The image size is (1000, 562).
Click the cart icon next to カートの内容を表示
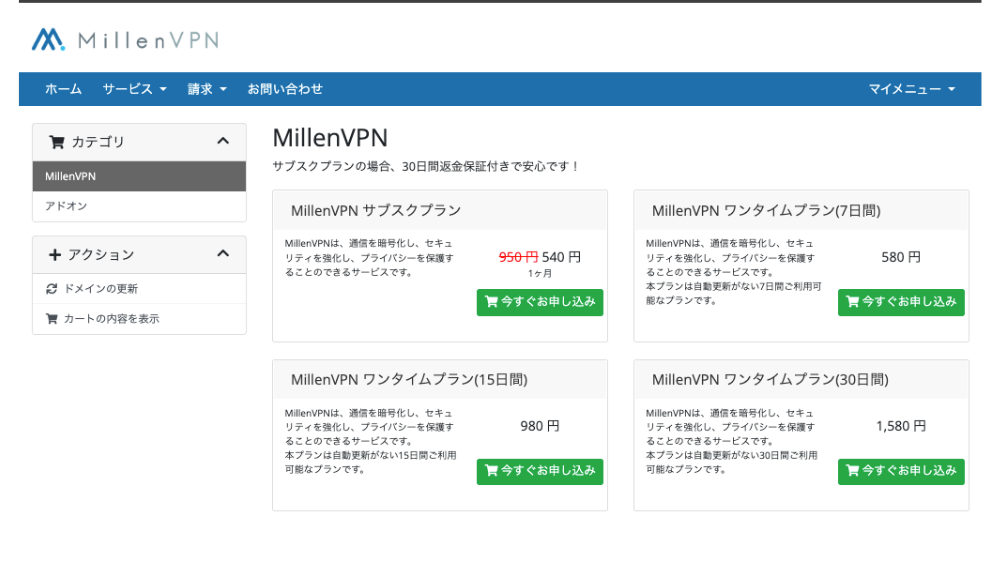coord(52,319)
